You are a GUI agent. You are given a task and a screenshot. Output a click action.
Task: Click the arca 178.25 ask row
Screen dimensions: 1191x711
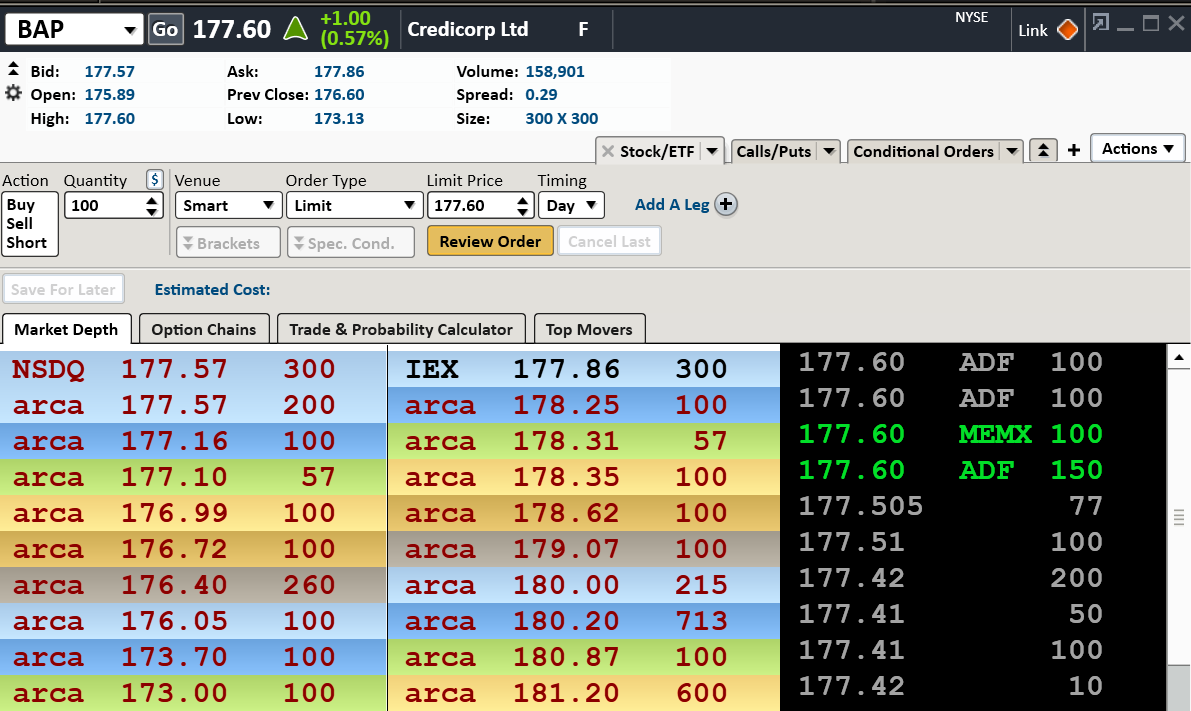[x=583, y=405]
